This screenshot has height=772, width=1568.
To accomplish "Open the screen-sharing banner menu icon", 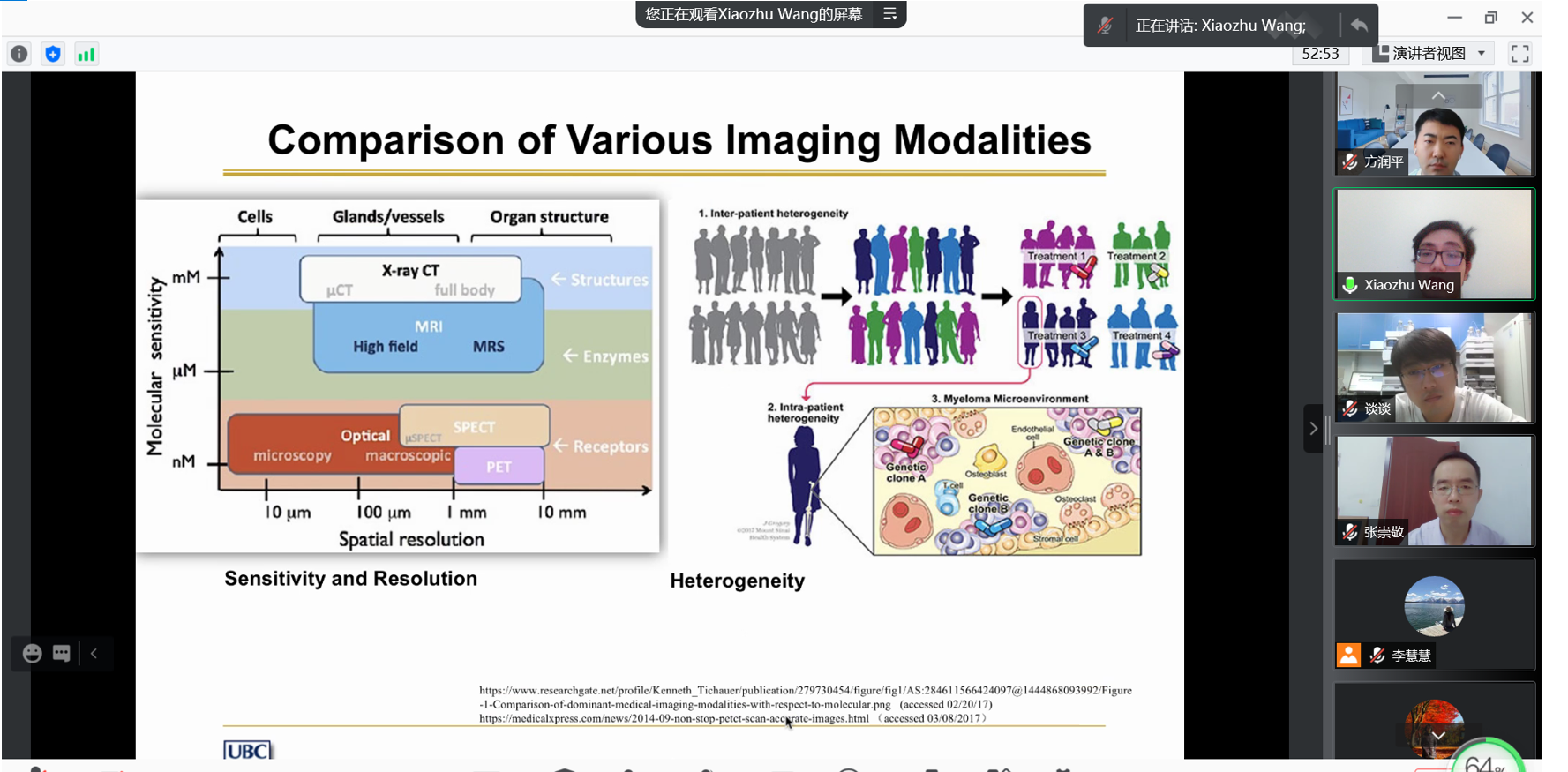I will [x=889, y=14].
